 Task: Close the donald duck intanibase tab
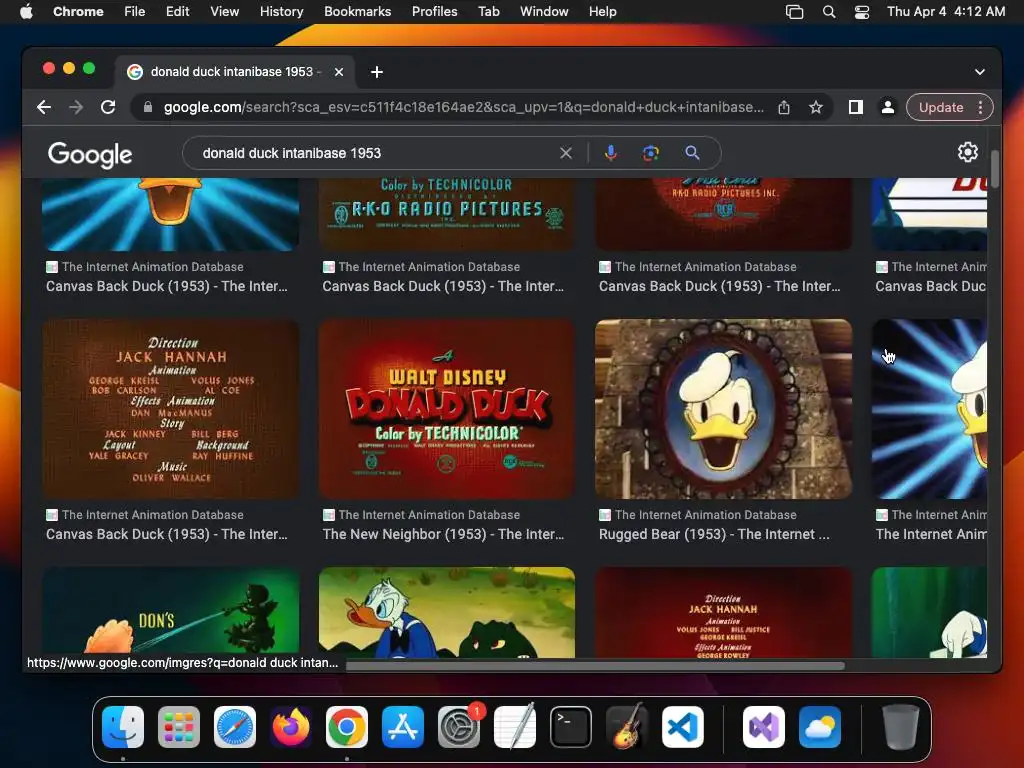click(x=339, y=72)
